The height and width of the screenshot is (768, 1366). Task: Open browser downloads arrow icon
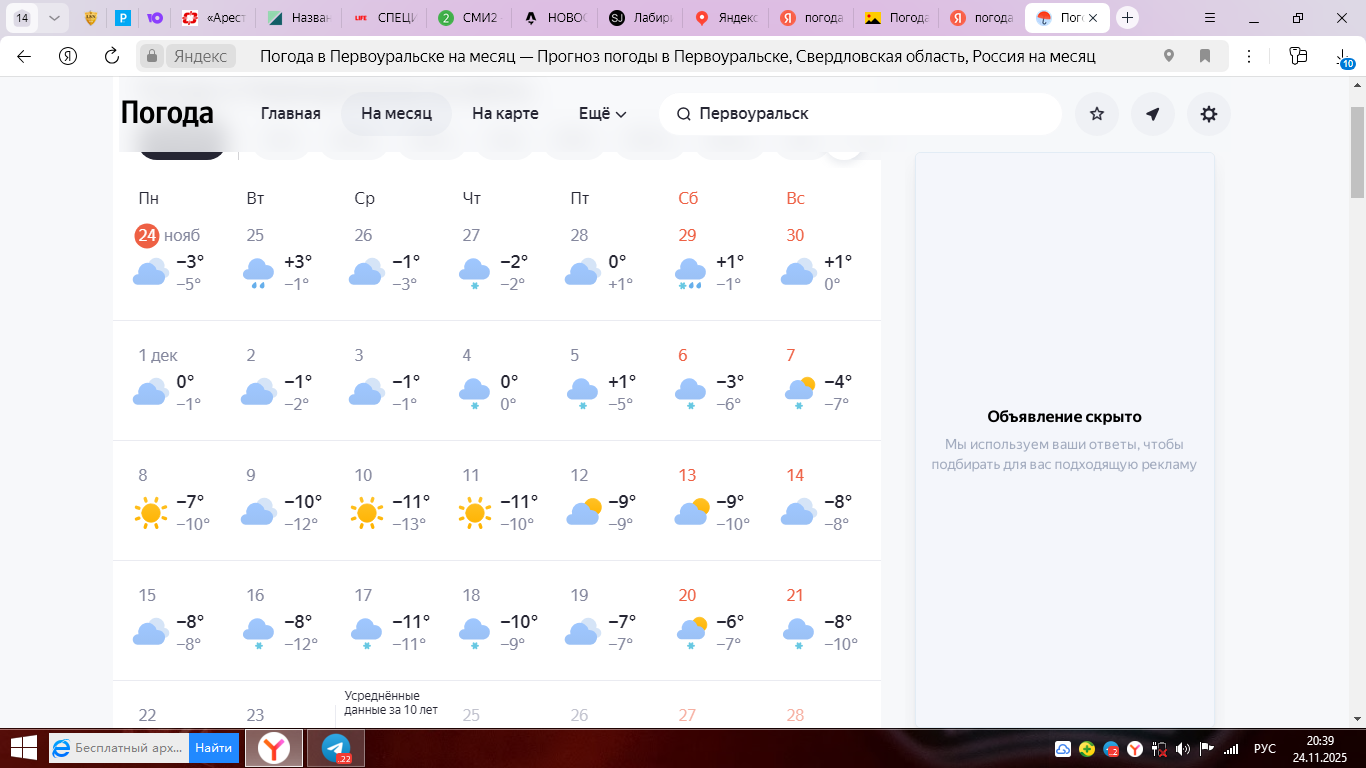[x=1343, y=57]
